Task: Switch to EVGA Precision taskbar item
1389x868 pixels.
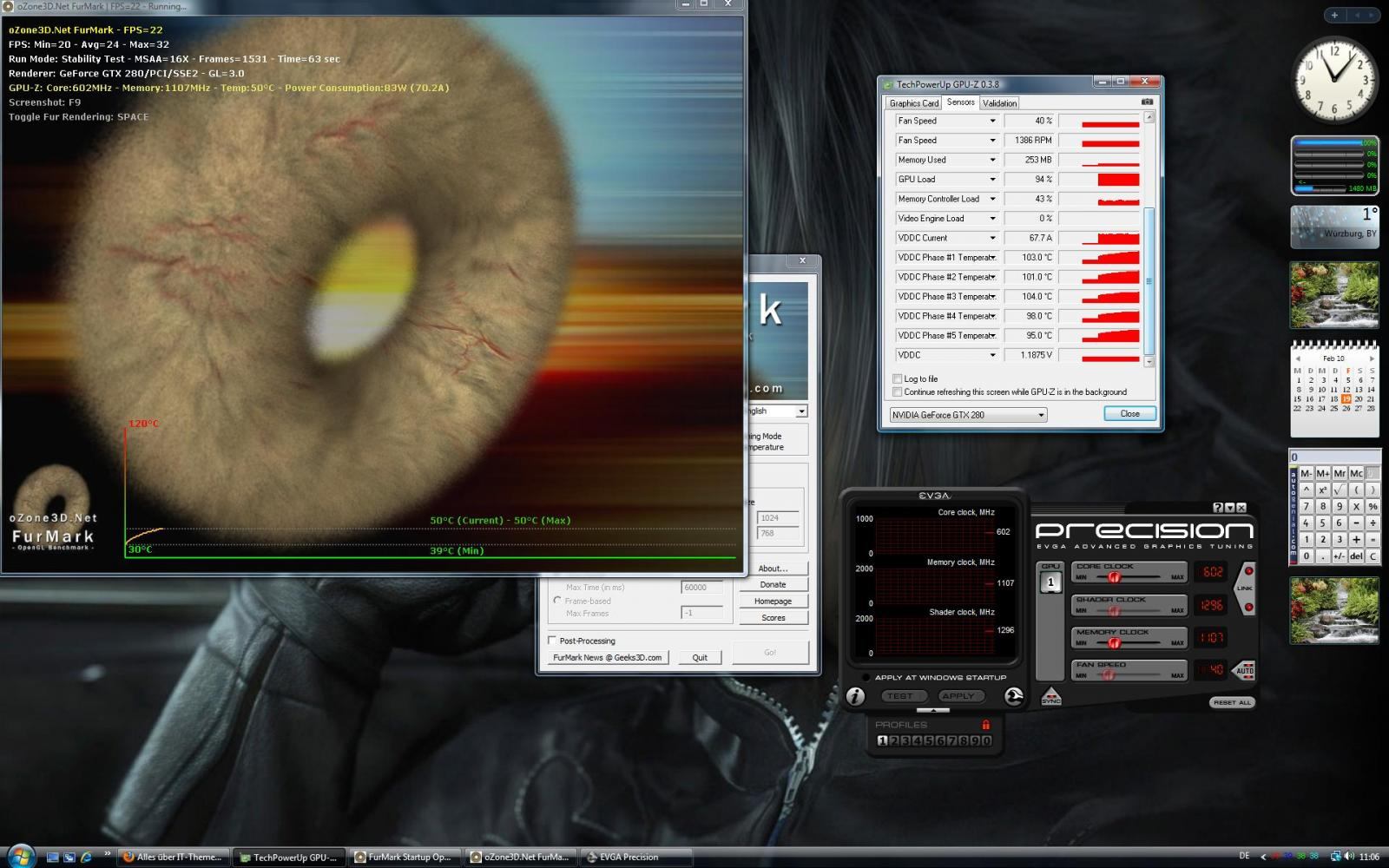Action: (x=635, y=857)
